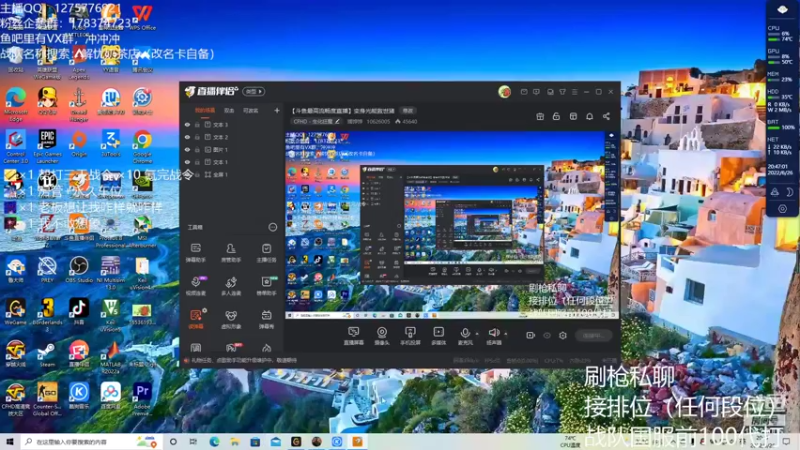Switch to the first scene tab (orange)
The height and width of the screenshot is (450, 800).
(205, 110)
